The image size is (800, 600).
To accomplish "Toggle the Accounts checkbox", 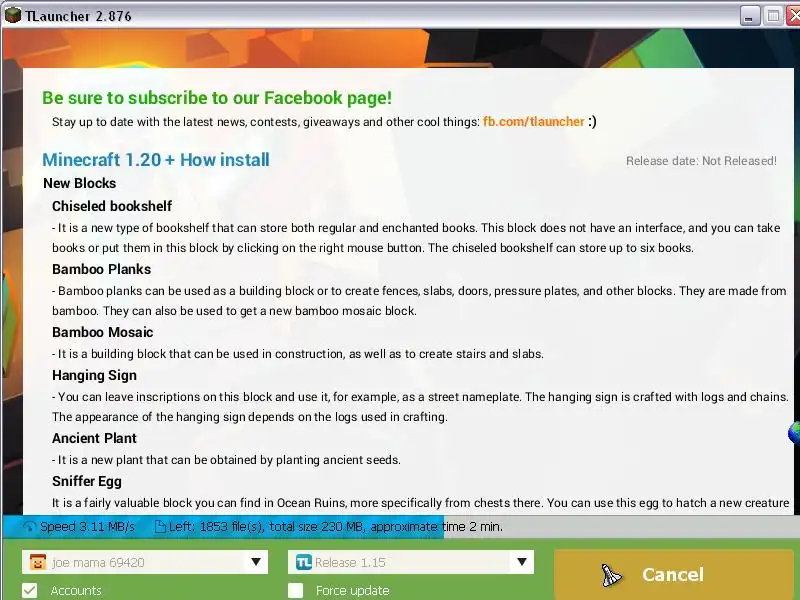I will point(30,590).
